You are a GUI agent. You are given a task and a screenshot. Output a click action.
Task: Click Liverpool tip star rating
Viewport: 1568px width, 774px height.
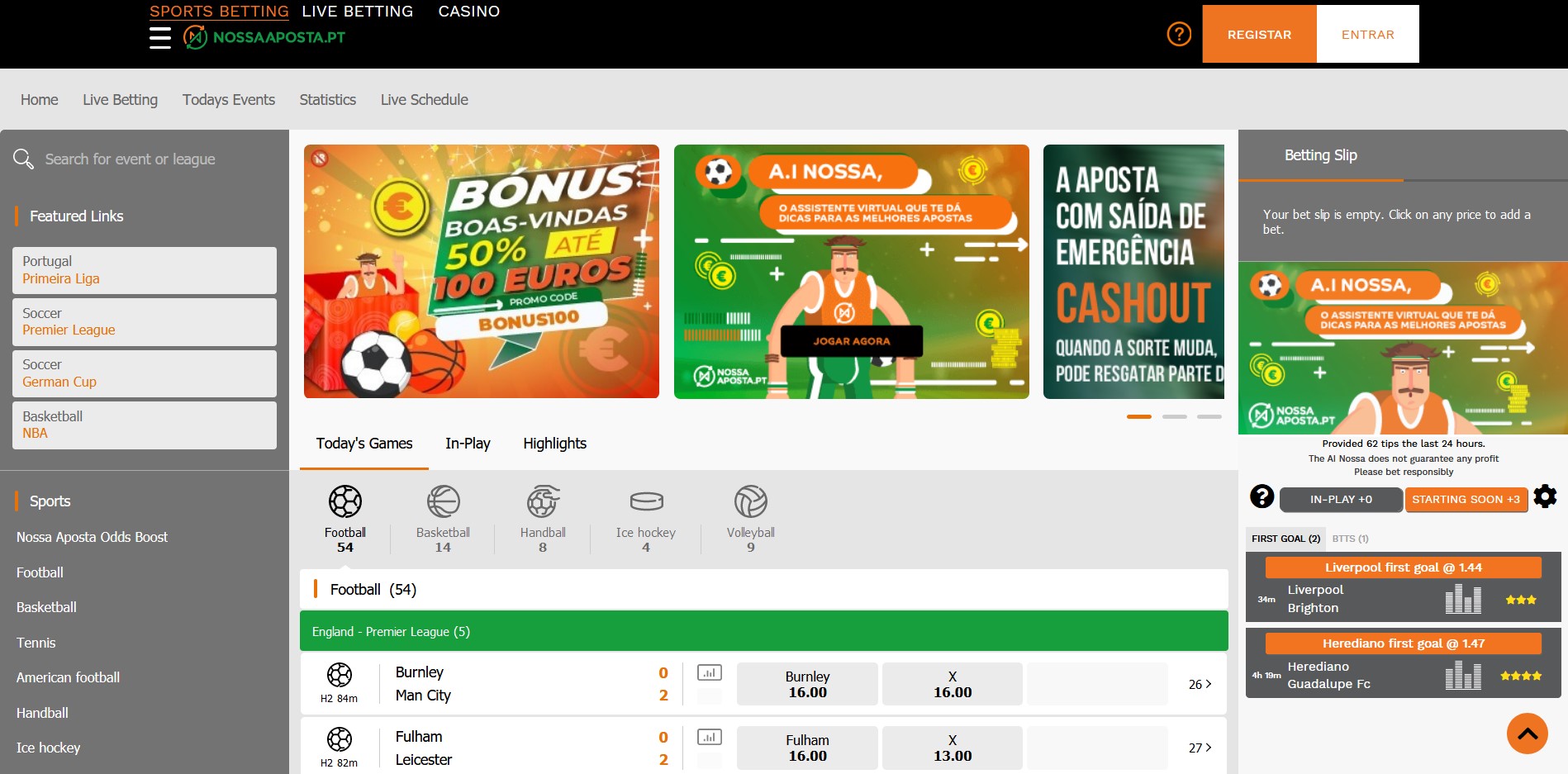pos(1521,600)
